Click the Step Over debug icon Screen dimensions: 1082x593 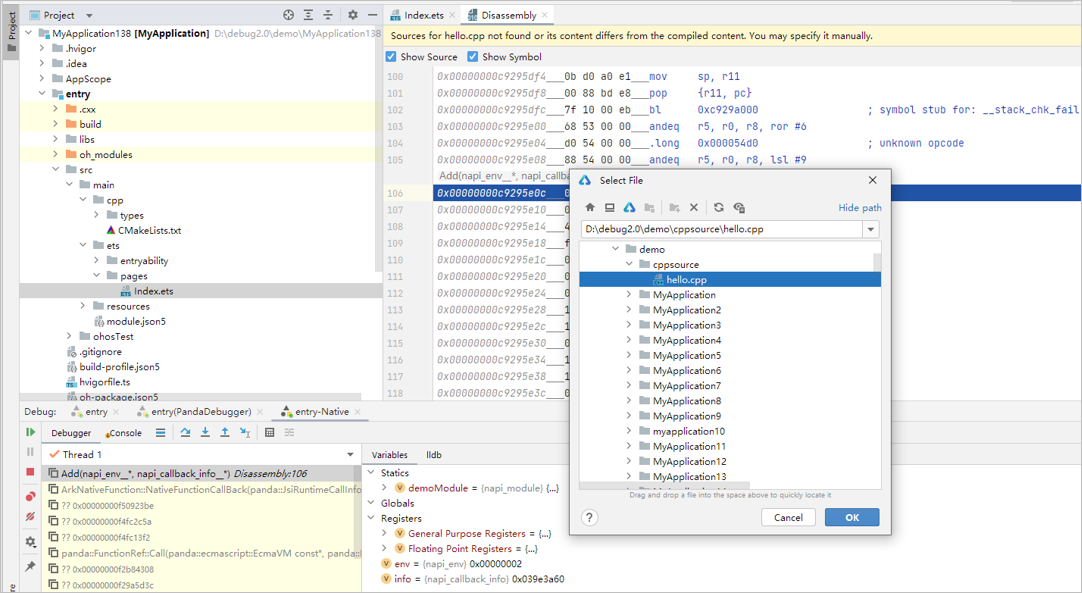185,433
